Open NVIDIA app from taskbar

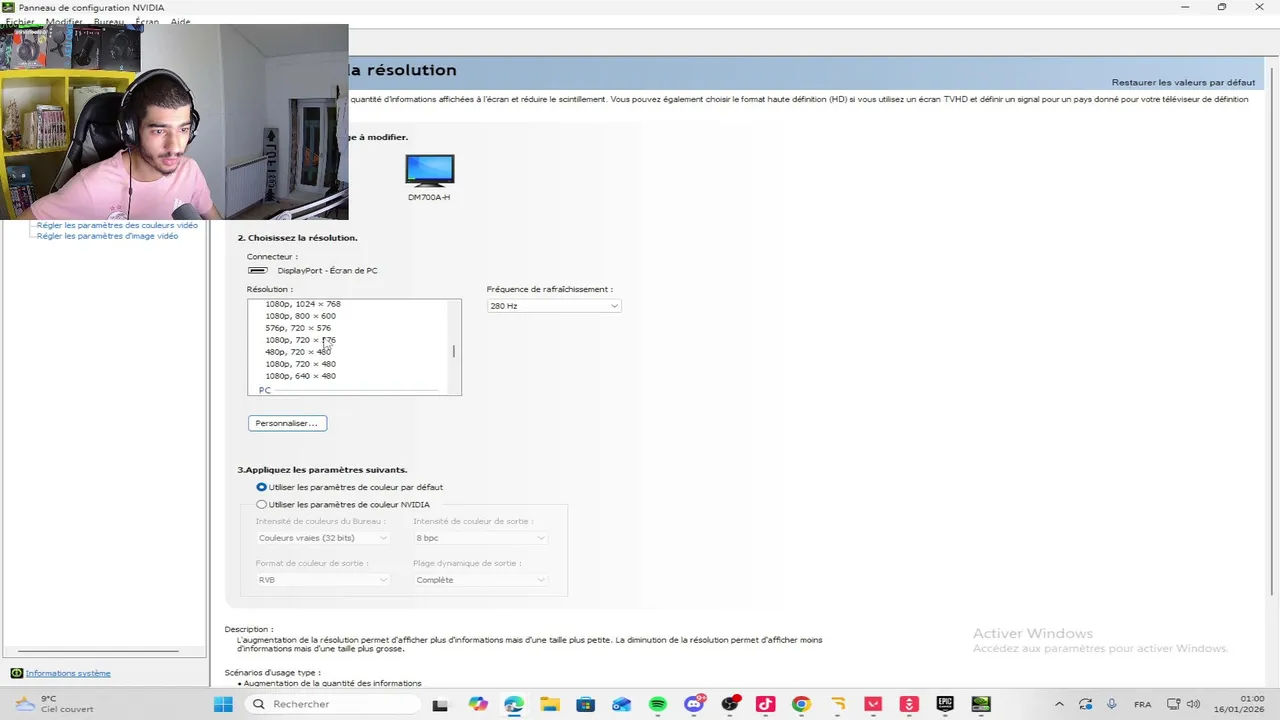pos(981,704)
